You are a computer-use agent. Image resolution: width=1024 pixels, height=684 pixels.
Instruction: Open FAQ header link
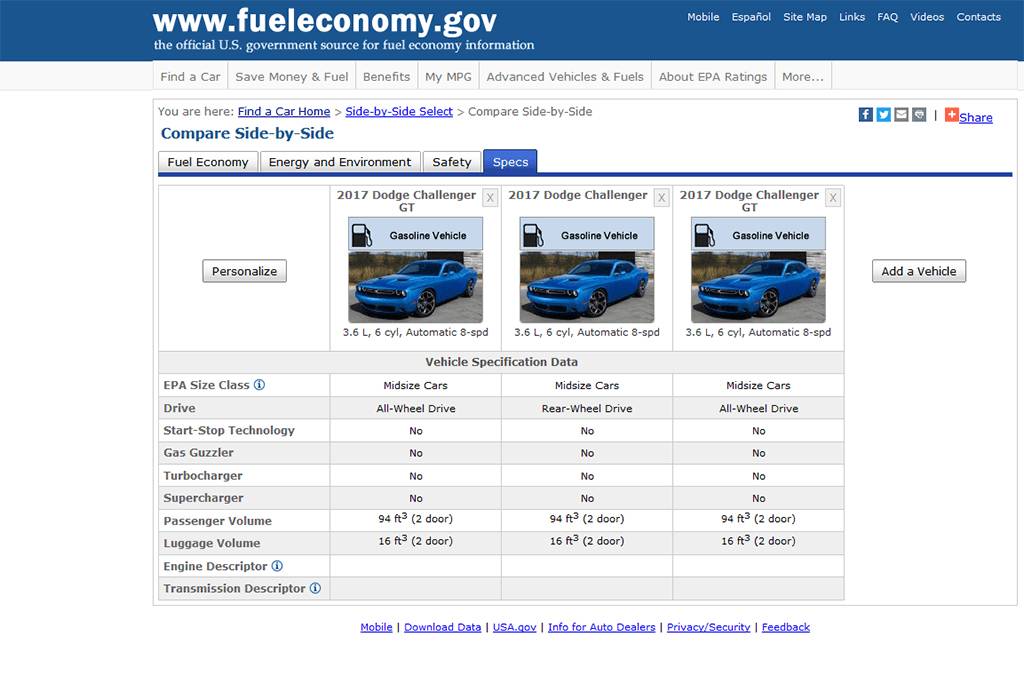tap(887, 17)
